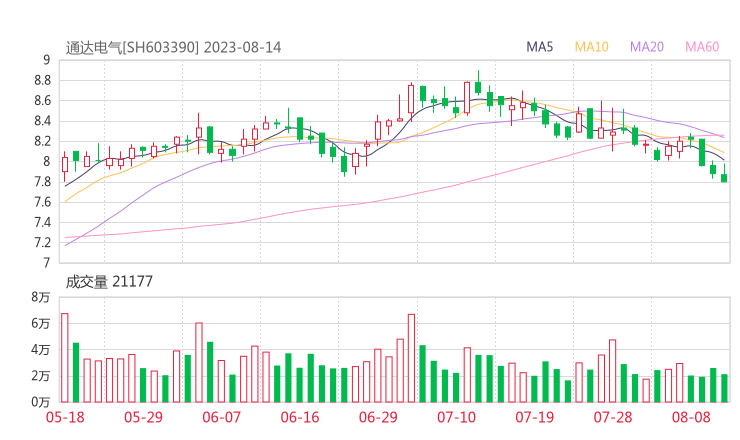Click the 0万 volume axis label
The image size is (740, 440).
tap(41, 402)
